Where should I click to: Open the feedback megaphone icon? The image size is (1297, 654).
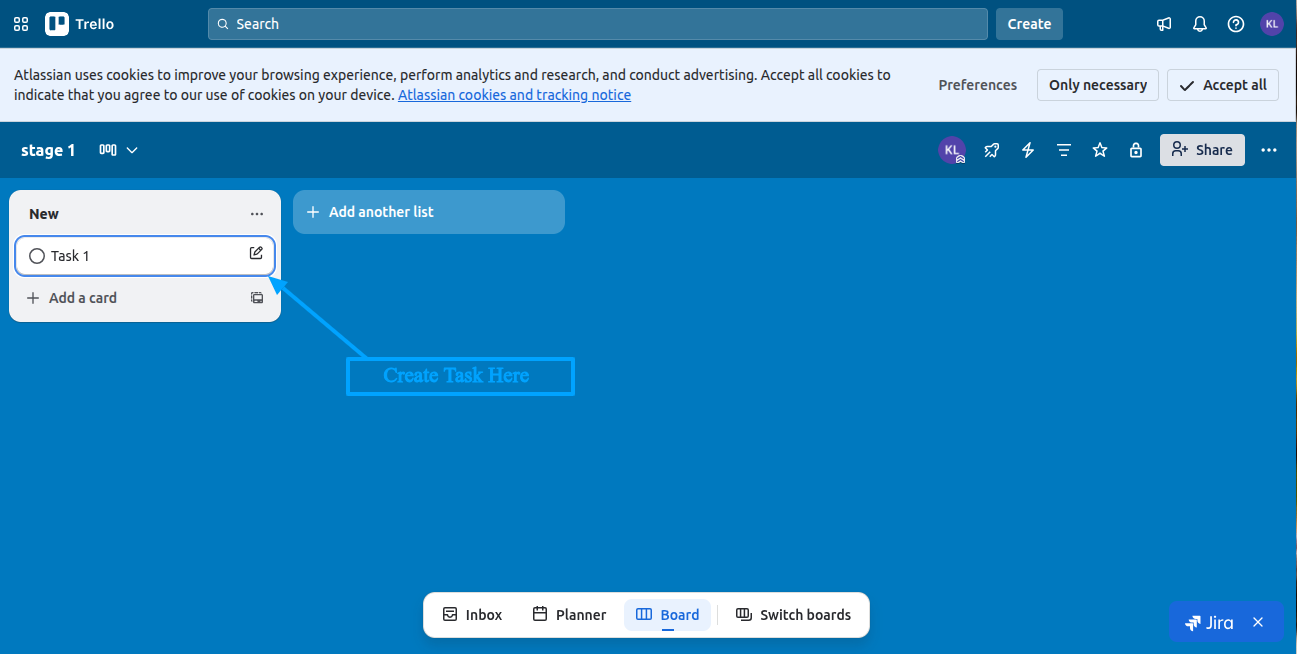(x=1164, y=24)
